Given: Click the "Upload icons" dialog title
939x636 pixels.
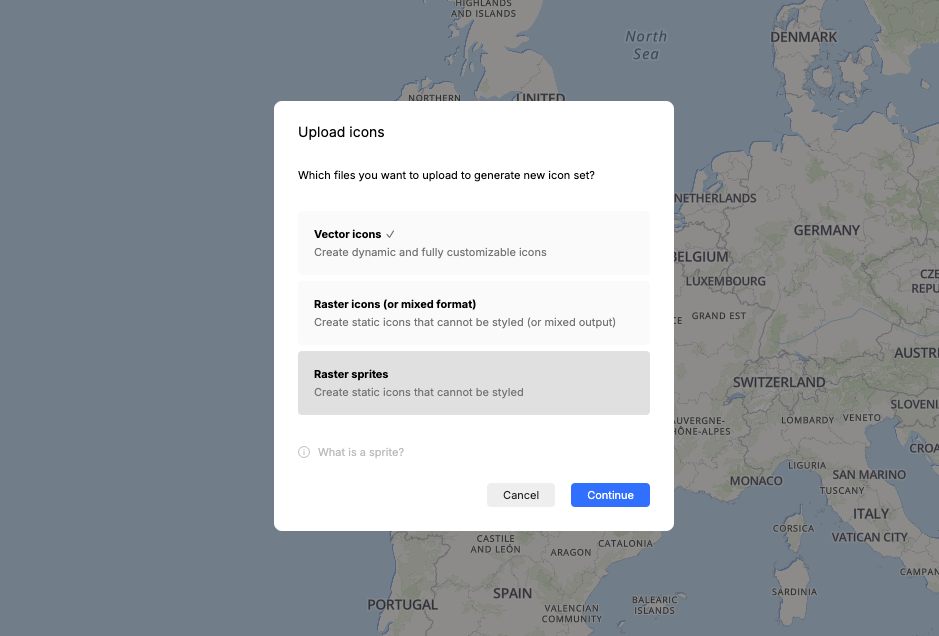Looking at the screenshot, I should [341, 132].
